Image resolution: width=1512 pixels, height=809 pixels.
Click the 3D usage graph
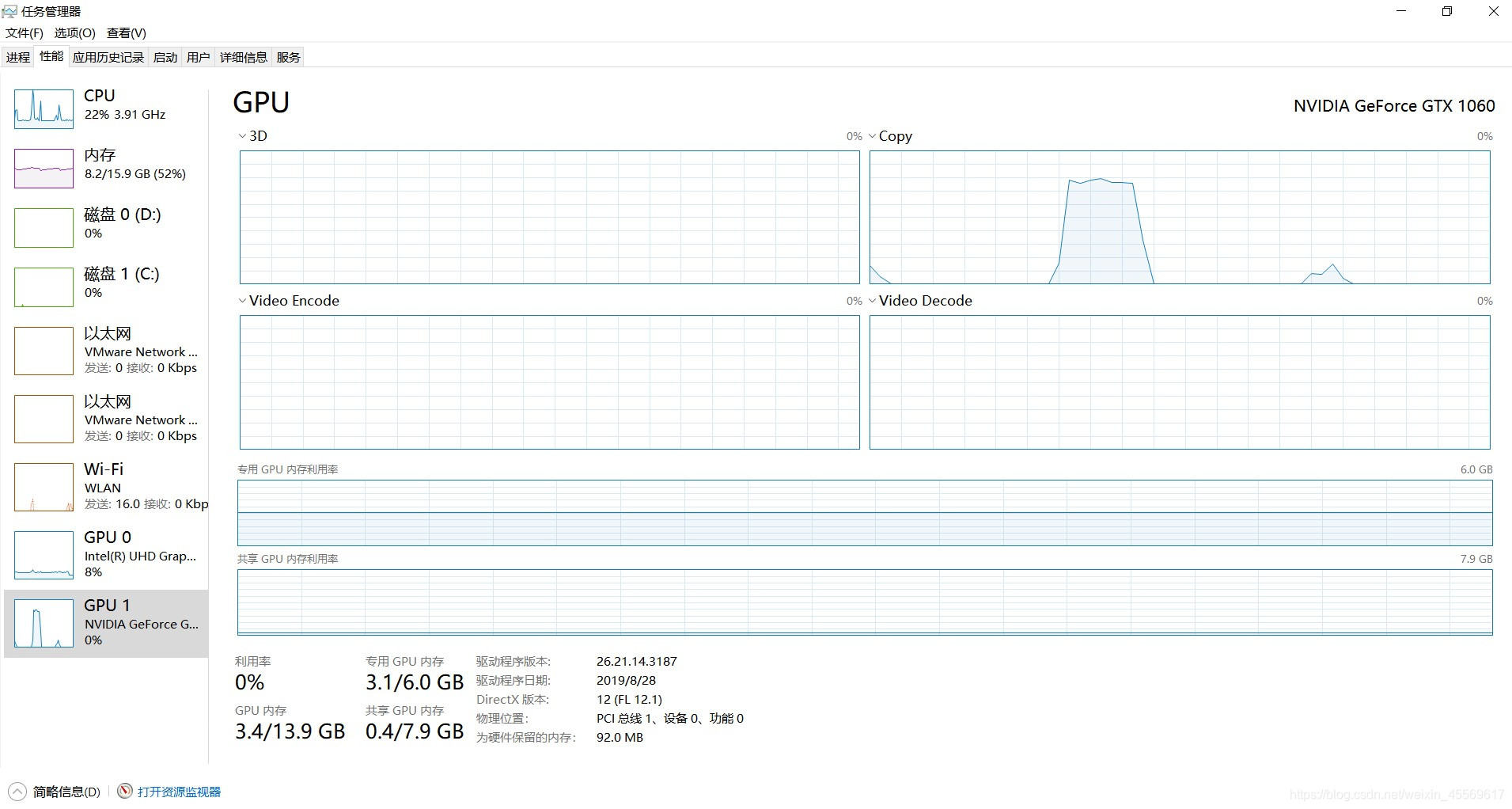click(x=549, y=217)
